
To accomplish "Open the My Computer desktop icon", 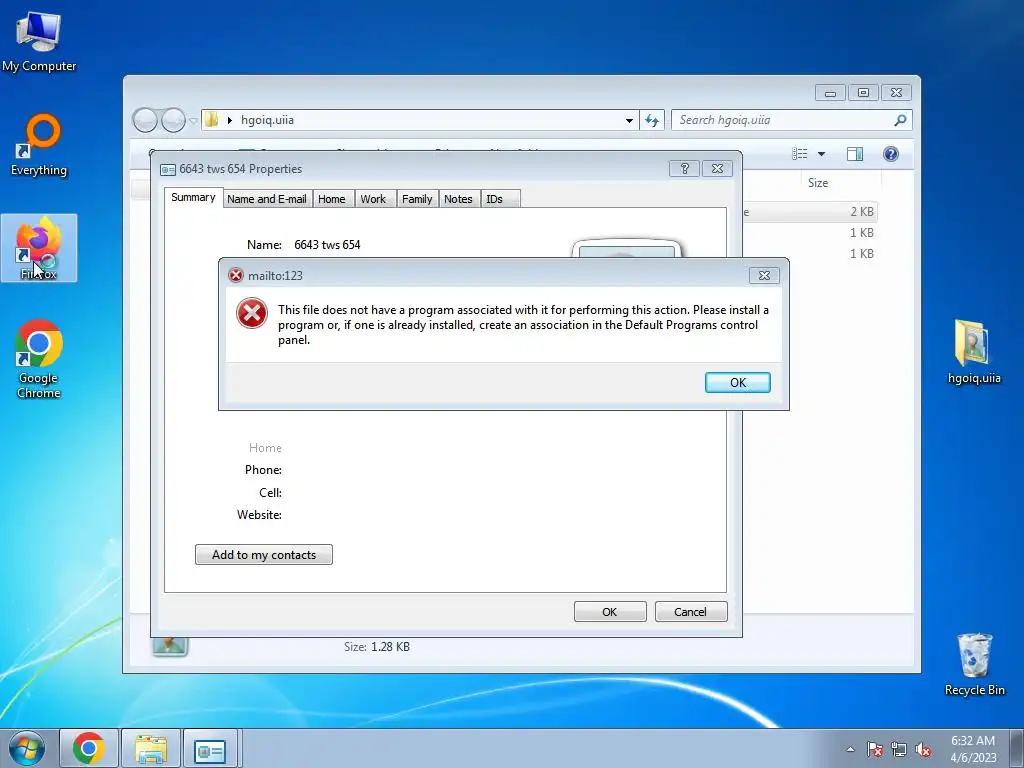I will pos(39,41).
